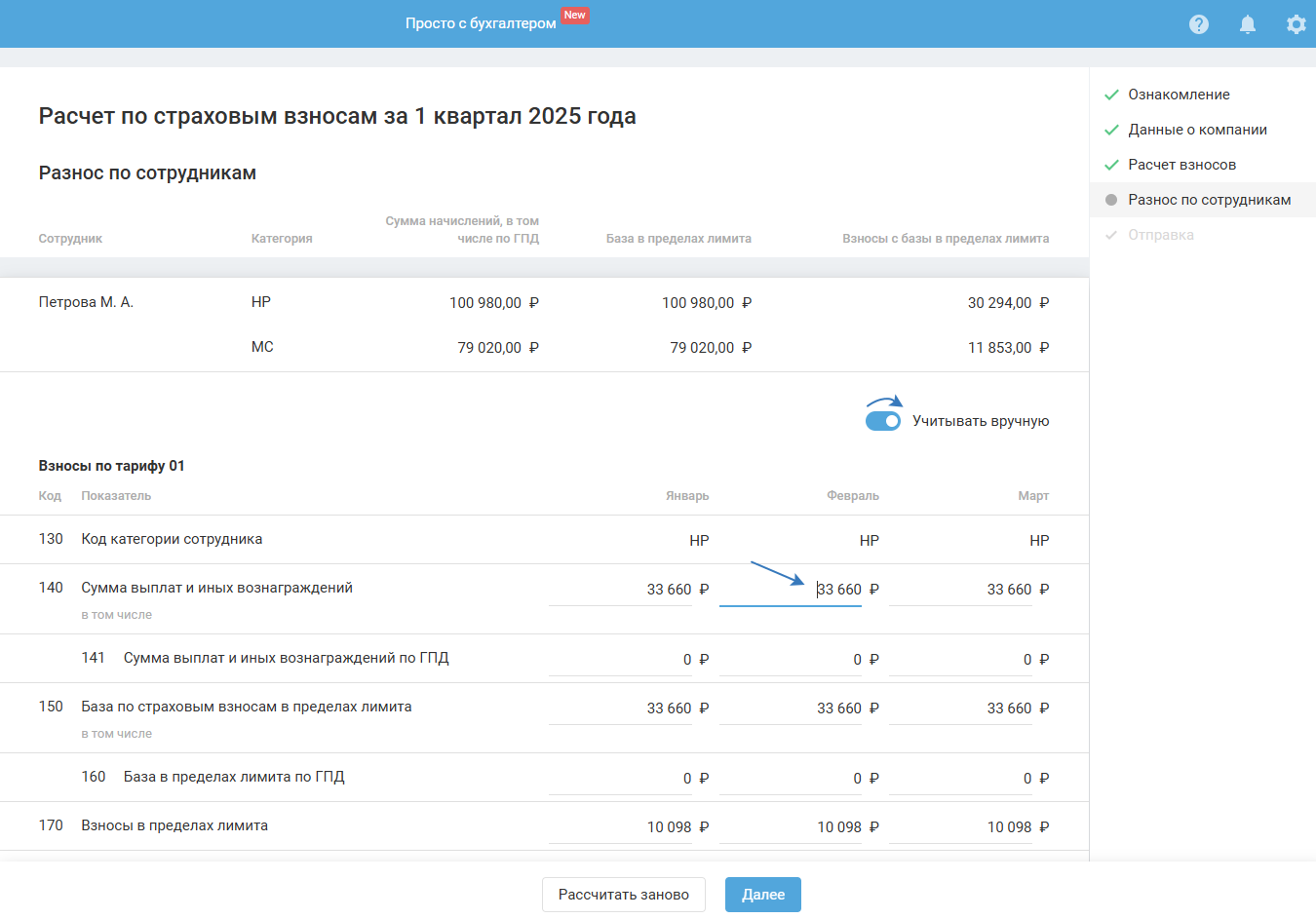Image resolution: width=1316 pixels, height=919 pixels.
Task: Open notifications bell icon
Action: [1247, 24]
